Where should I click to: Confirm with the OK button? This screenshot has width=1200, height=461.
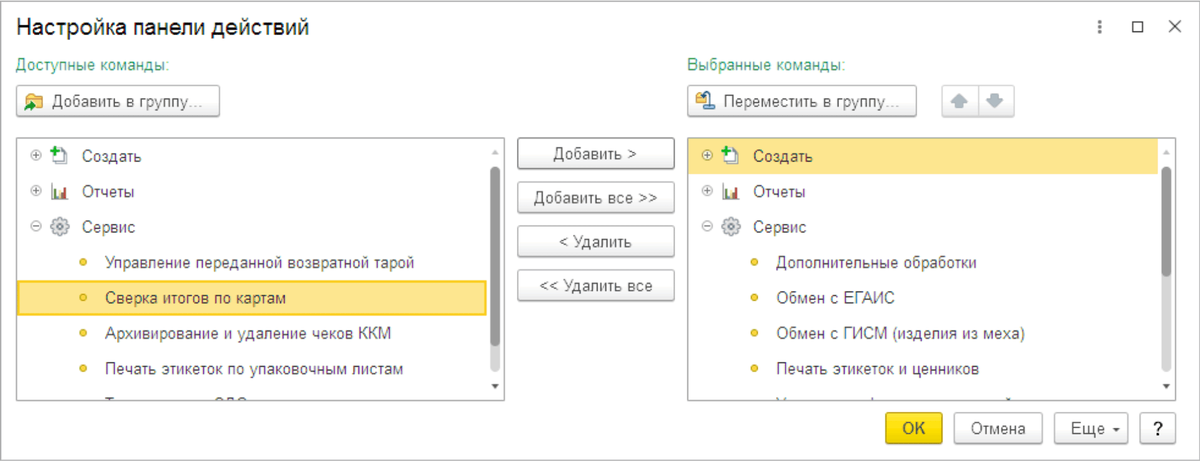click(x=914, y=428)
